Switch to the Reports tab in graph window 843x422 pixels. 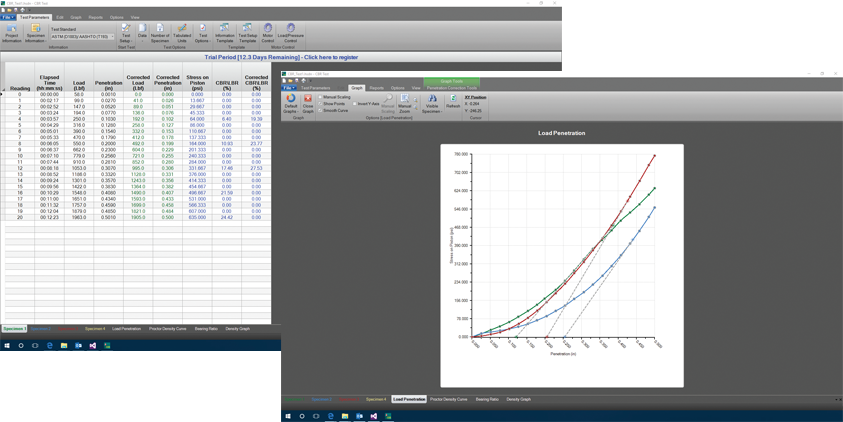coord(377,88)
